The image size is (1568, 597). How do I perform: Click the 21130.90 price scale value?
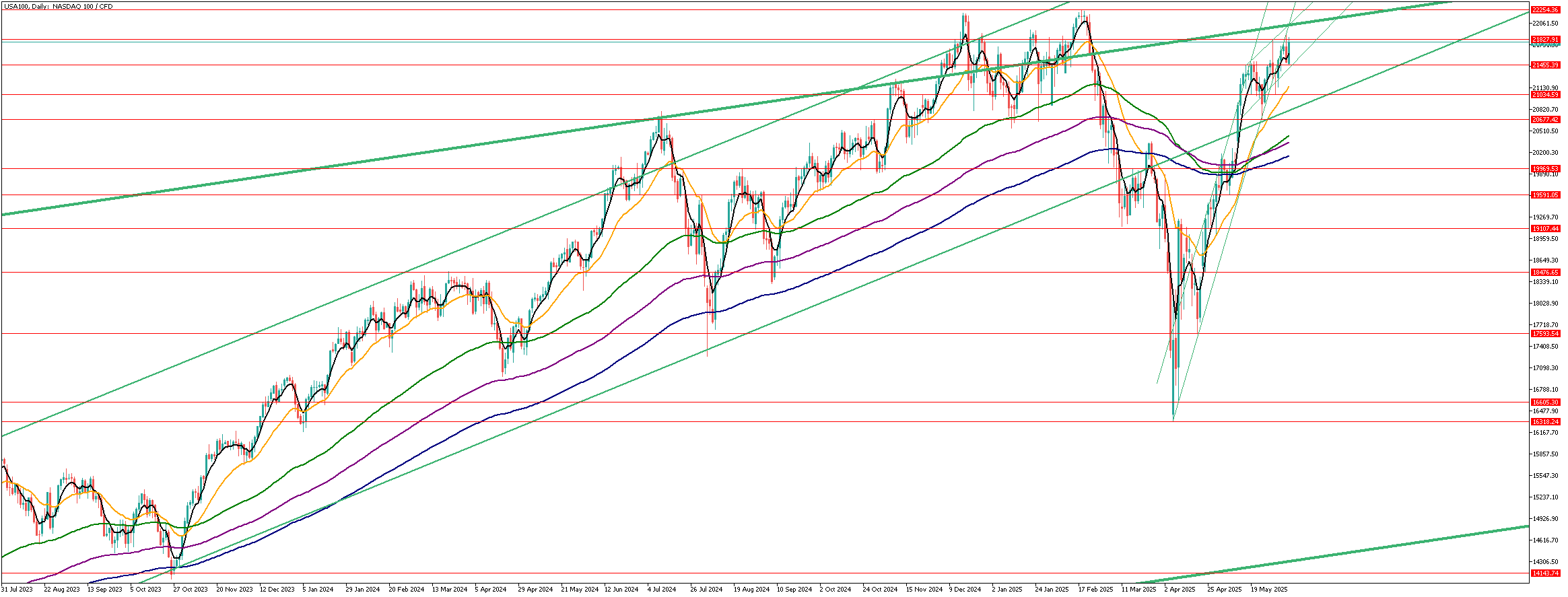coord(1546,88)
